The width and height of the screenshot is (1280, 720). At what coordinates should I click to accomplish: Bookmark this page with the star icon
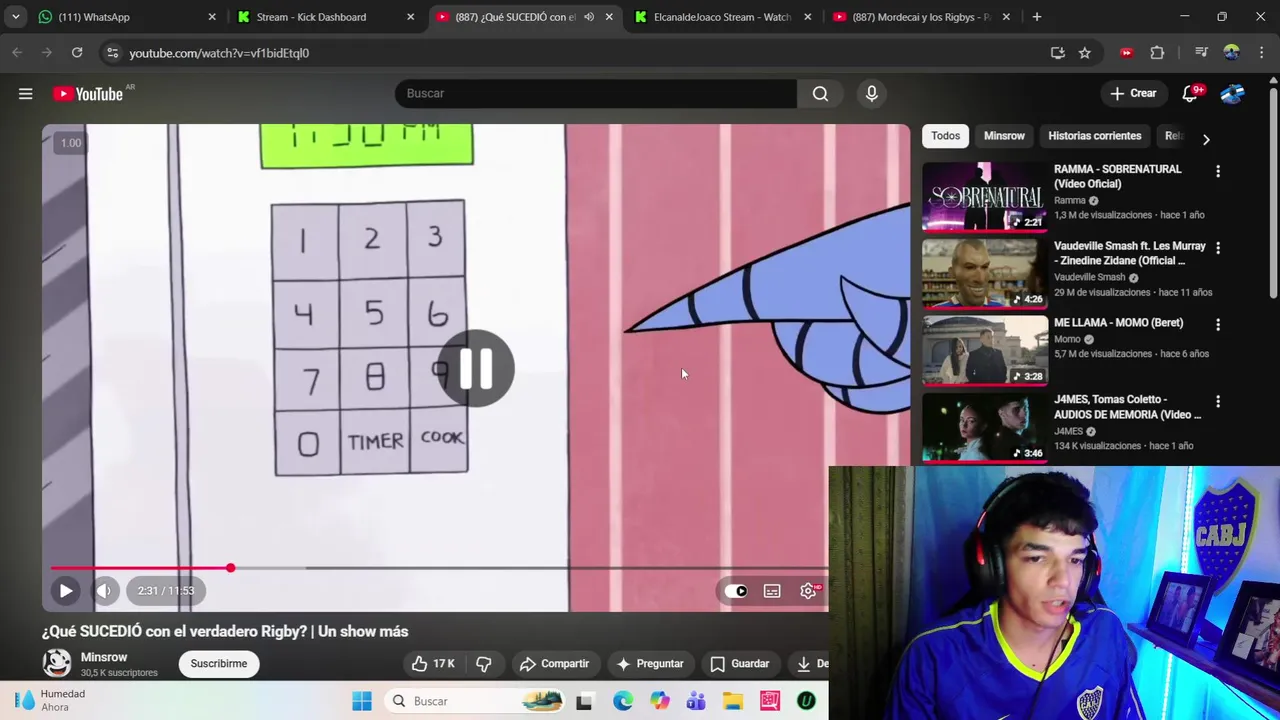pyautogui.click(x=1085, y=53)
